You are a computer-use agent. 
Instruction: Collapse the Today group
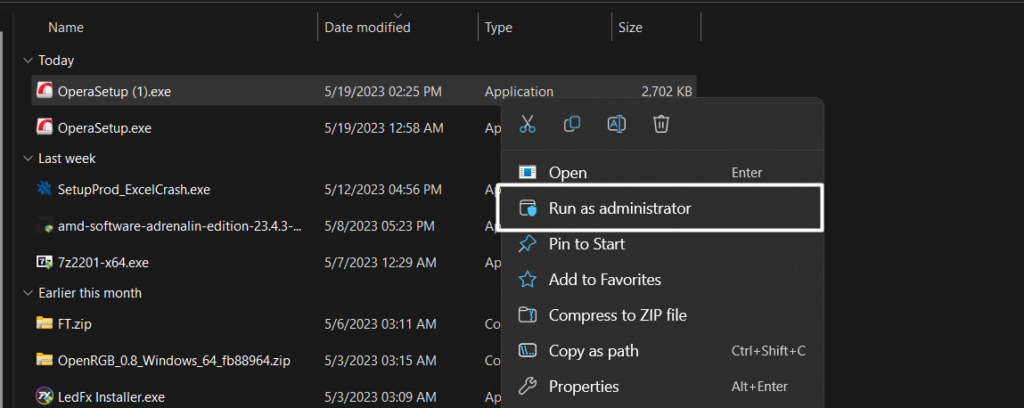click(27, 61)
